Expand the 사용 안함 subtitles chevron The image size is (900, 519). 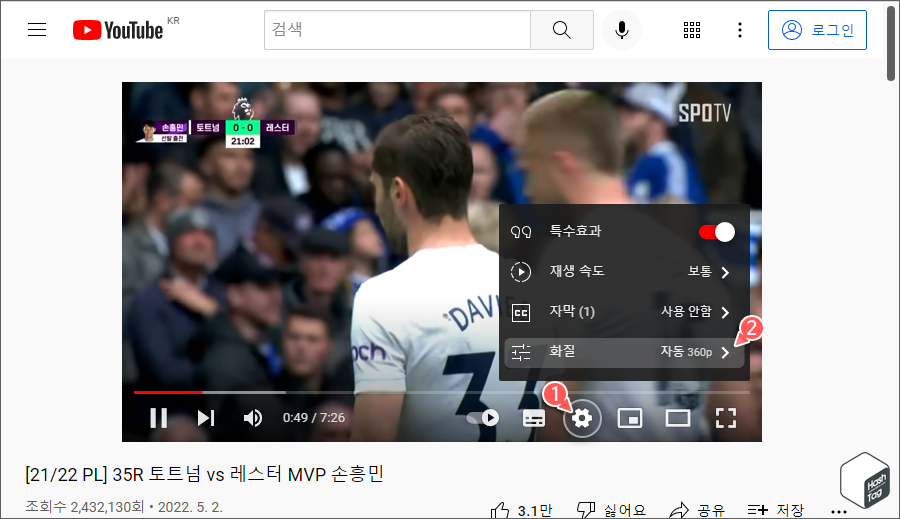[726, 312]
